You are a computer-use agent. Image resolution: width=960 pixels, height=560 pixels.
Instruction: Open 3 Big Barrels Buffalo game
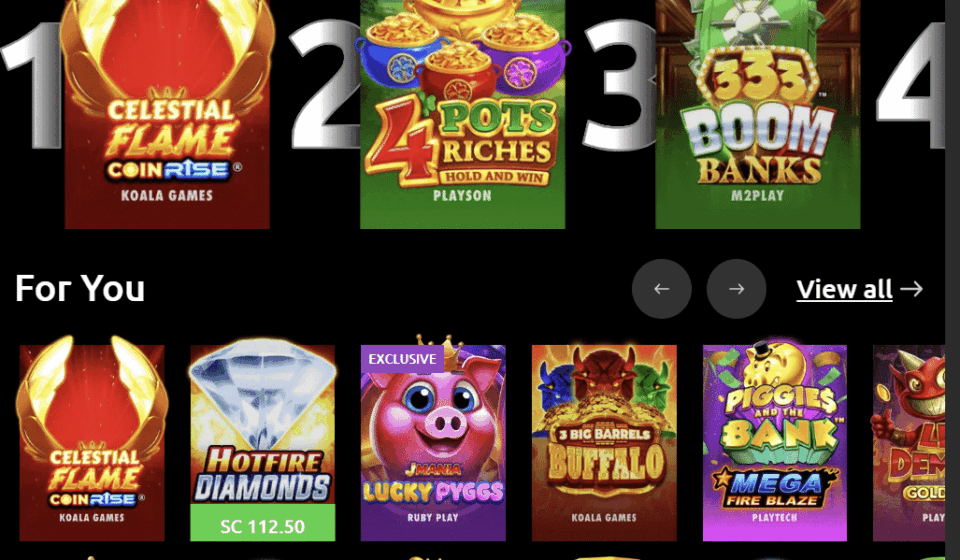pos(604,442)
